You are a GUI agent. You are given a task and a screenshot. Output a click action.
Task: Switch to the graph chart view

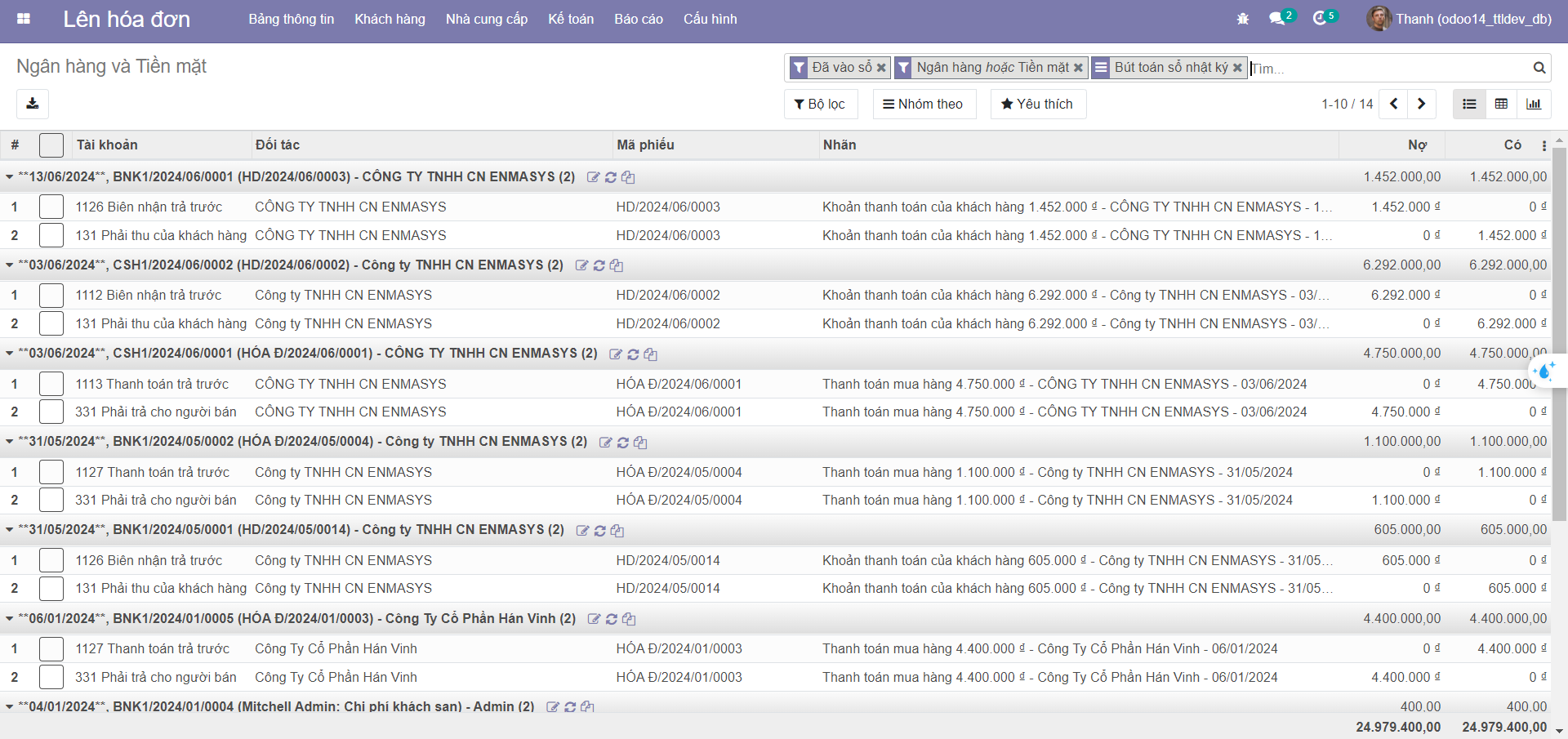1533,104
